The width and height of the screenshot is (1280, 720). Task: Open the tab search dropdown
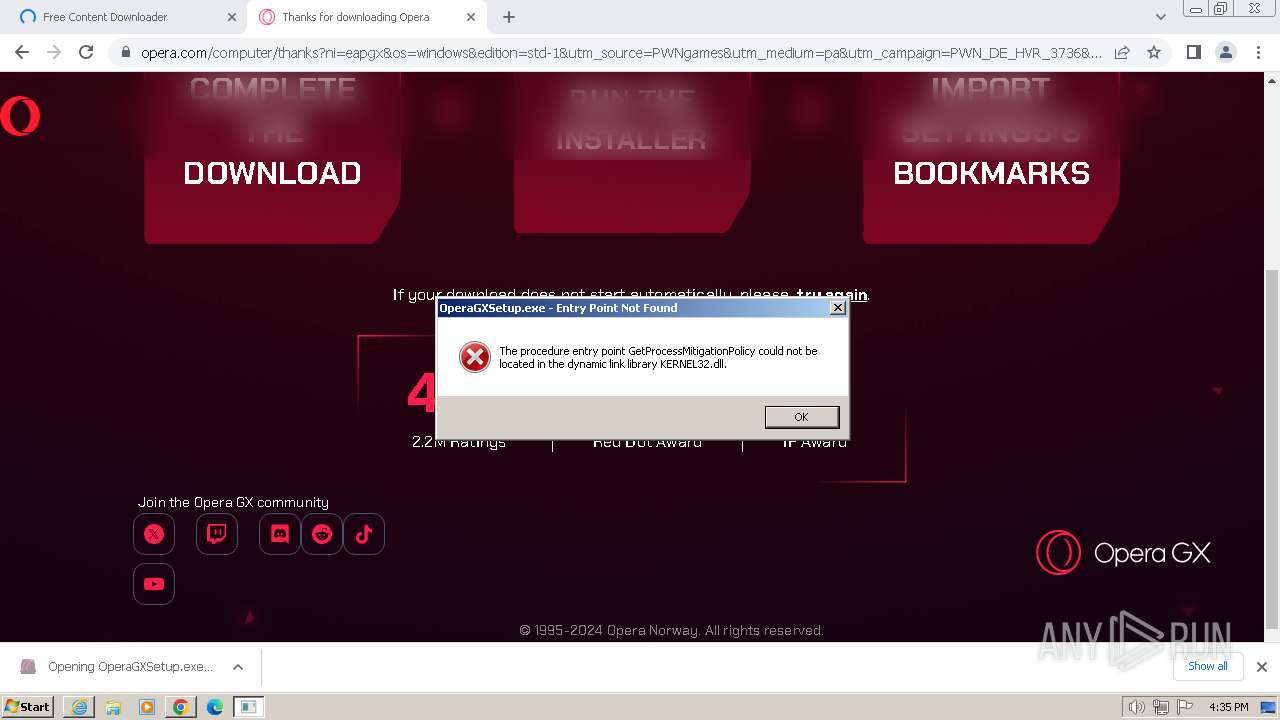[1160, 17]
